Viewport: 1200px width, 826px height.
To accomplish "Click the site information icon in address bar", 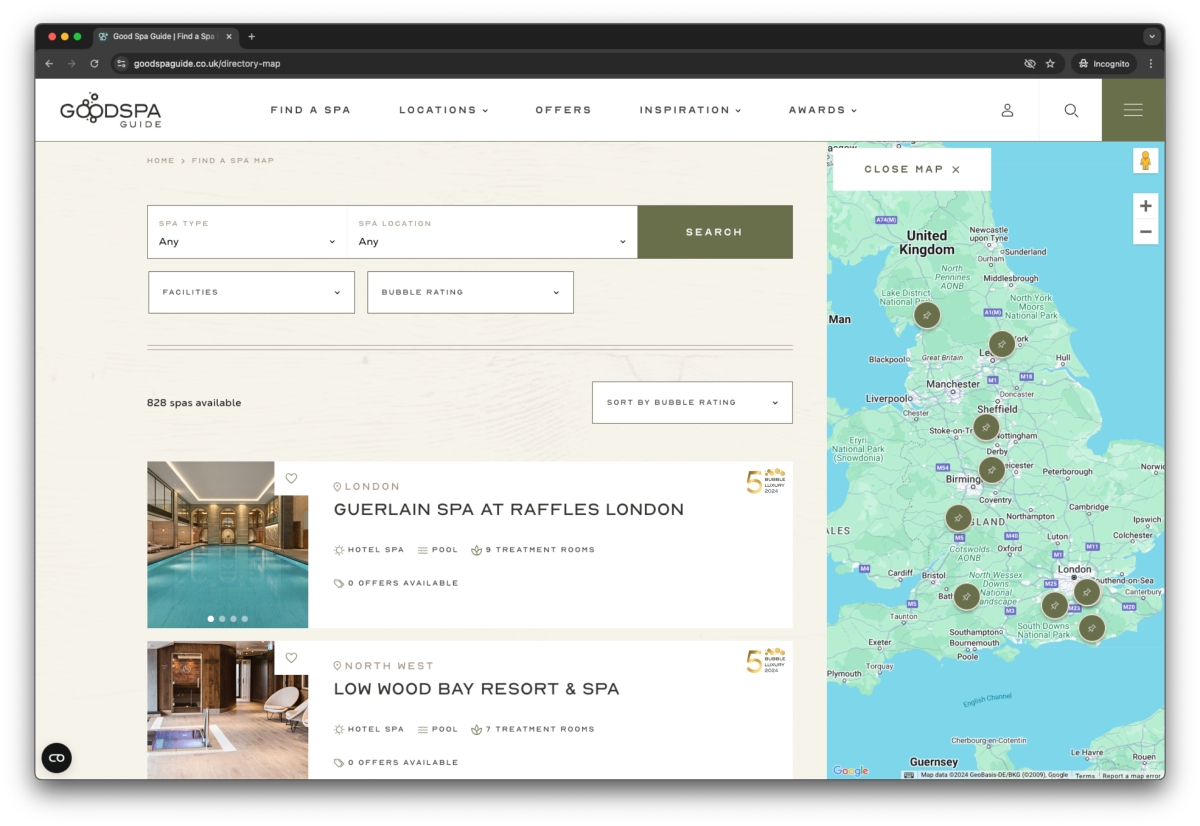I will (121, 63).
